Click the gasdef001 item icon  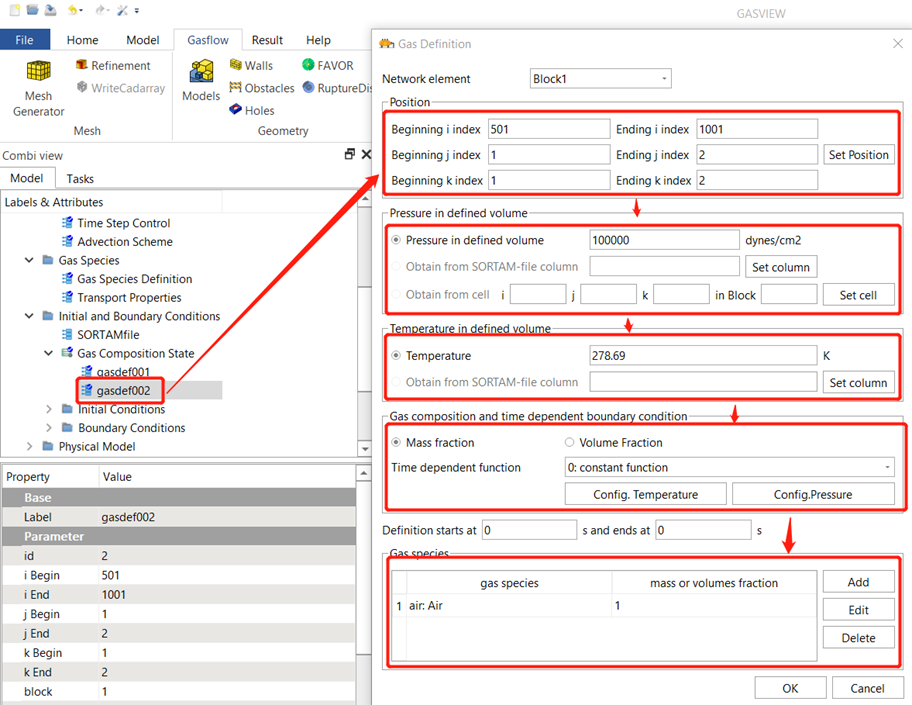[87, 371]
